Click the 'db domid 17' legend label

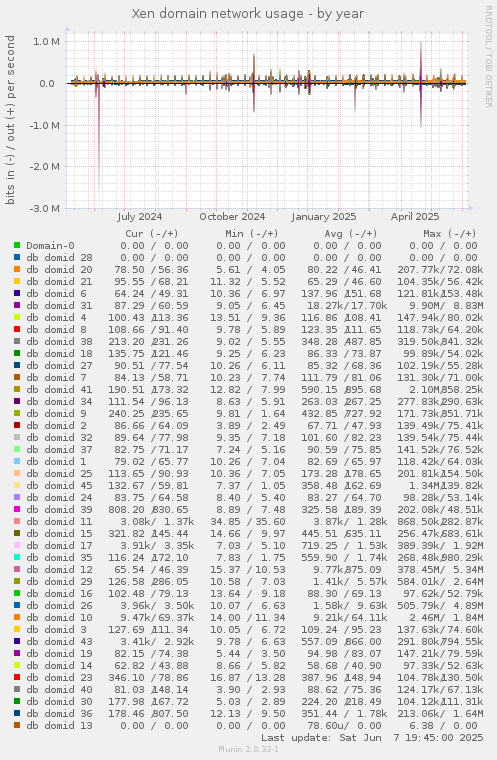click(x=59, y=546)
